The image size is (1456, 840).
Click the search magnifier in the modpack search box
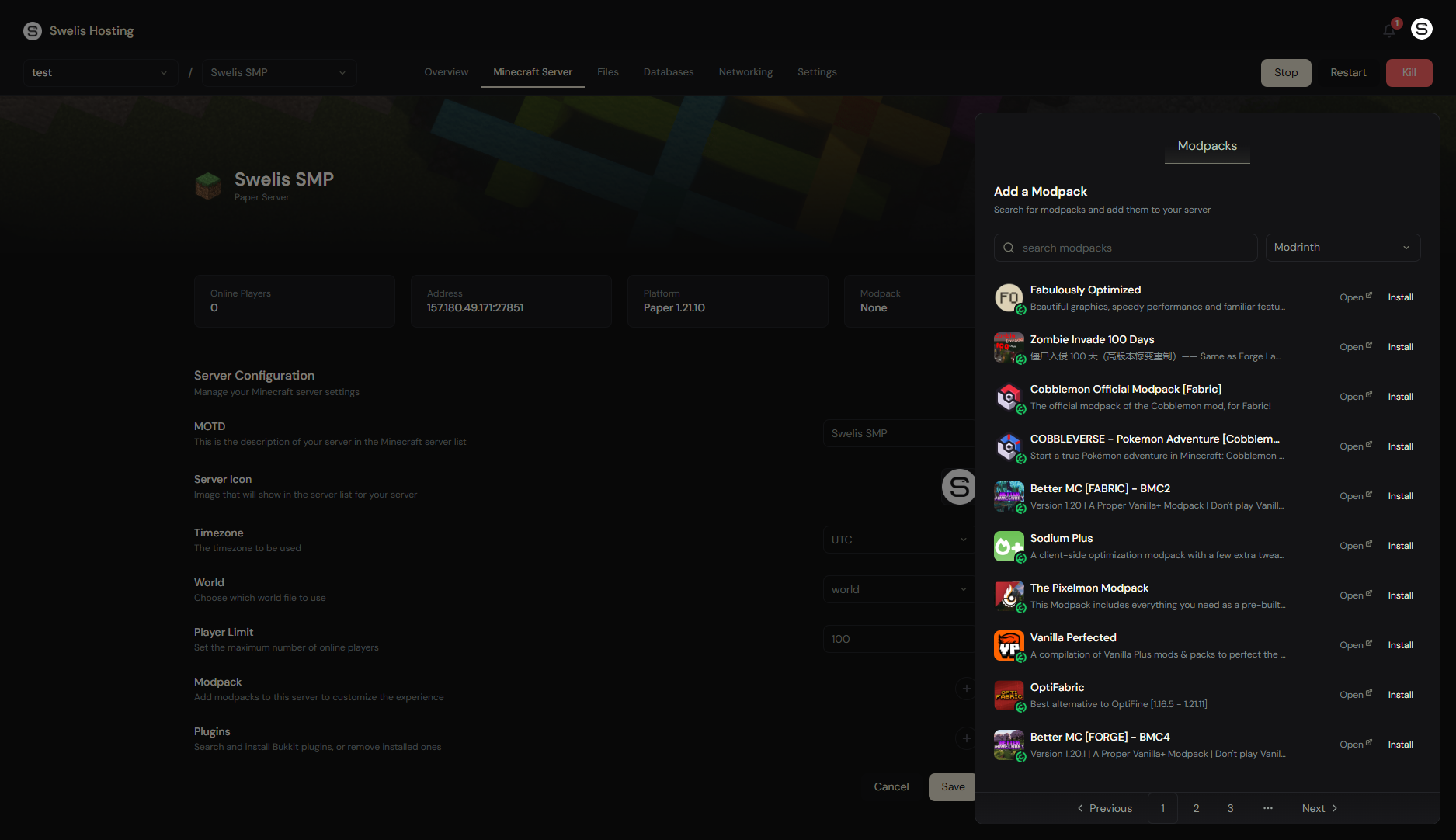1008,247
